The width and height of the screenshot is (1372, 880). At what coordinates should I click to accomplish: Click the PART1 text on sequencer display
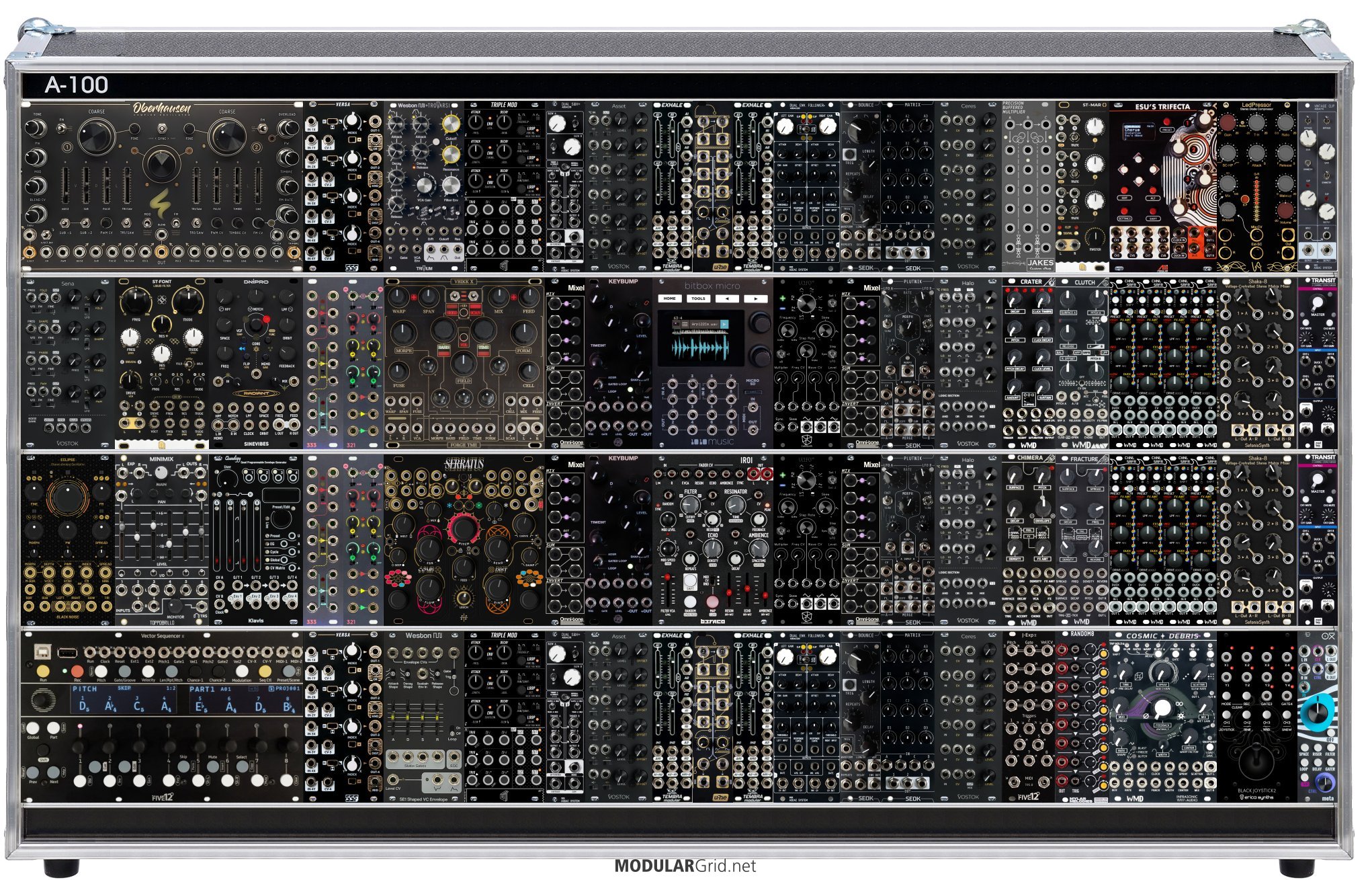(203, 689)
